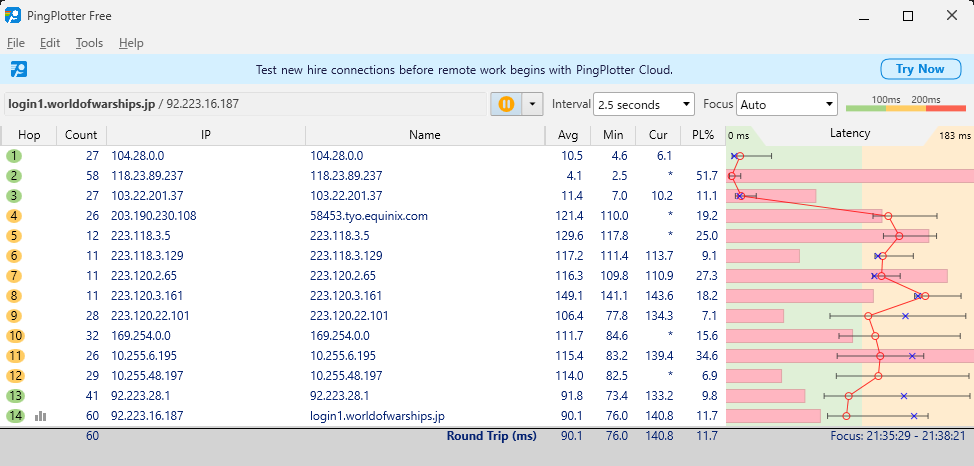Maximize the PingPlotter window
The height and width of the screenshot is (466, 974).
pyautogui.click(x=908, y=16)
